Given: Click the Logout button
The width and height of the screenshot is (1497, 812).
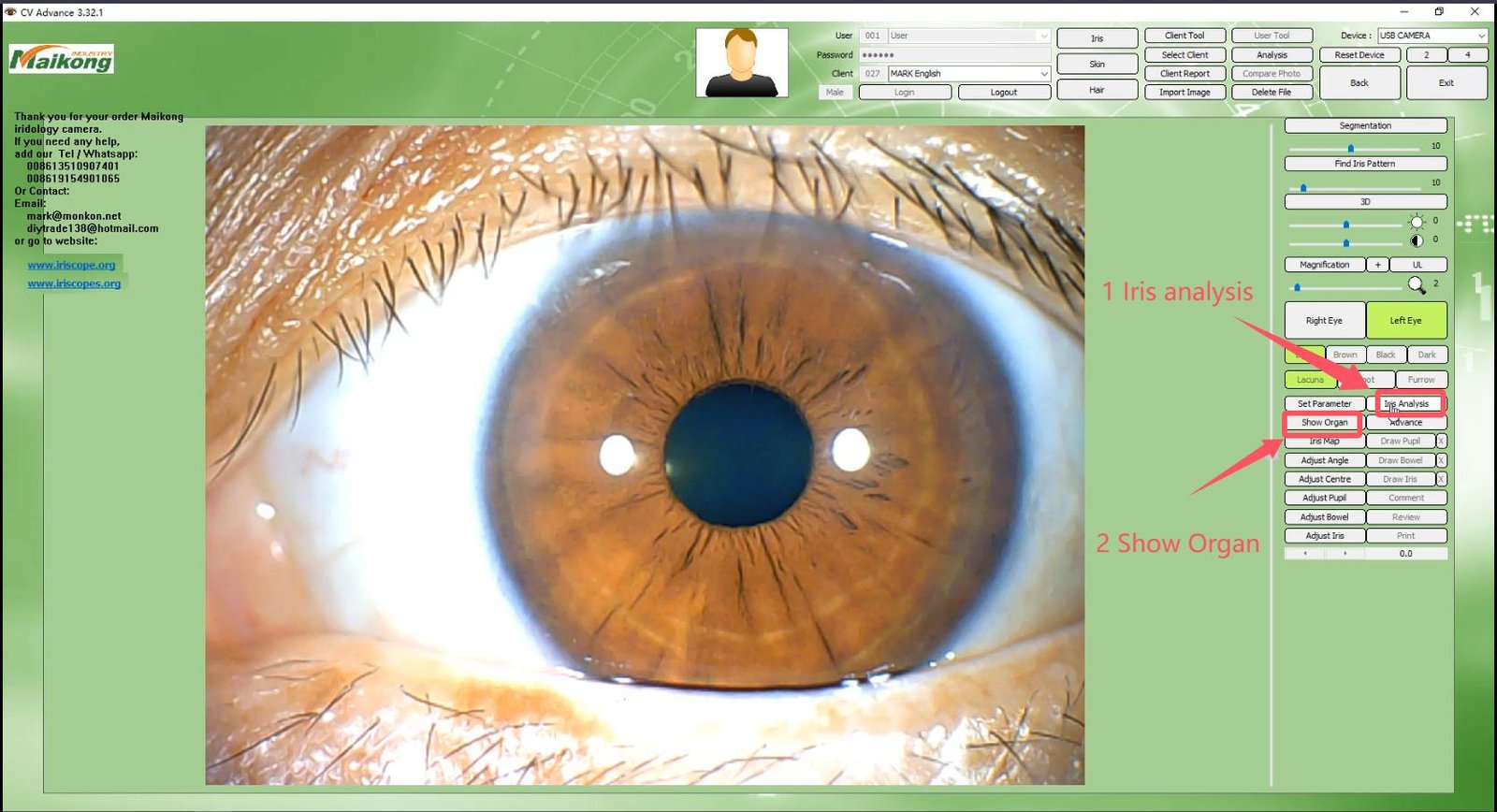Looking at the screenshot, I should 1003,93.
